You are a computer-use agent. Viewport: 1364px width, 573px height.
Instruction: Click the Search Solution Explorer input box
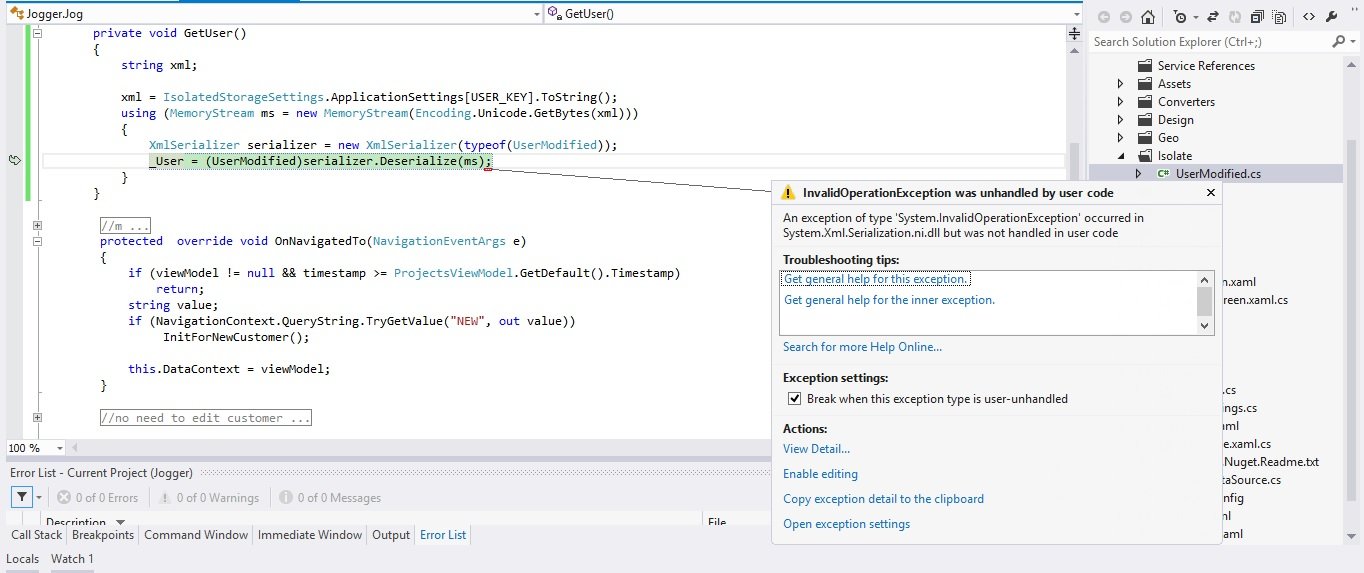(1210, 42)
